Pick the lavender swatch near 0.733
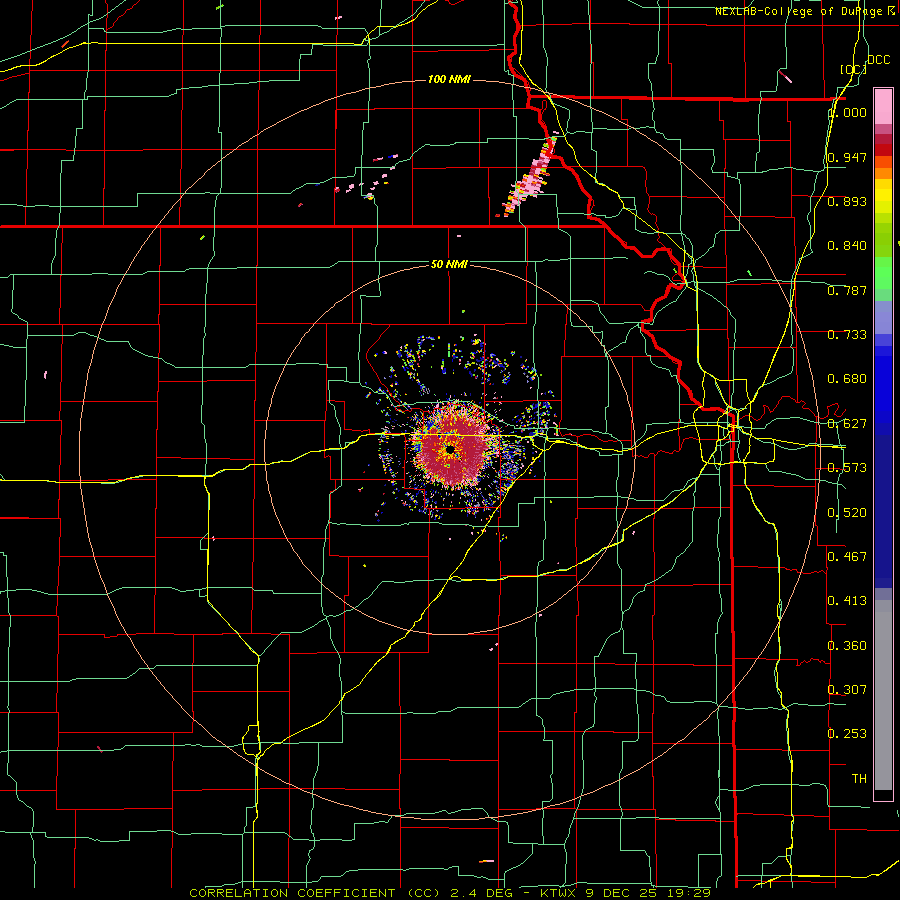Viewport: 900px width, 900px height. click(x=883, y=317)
